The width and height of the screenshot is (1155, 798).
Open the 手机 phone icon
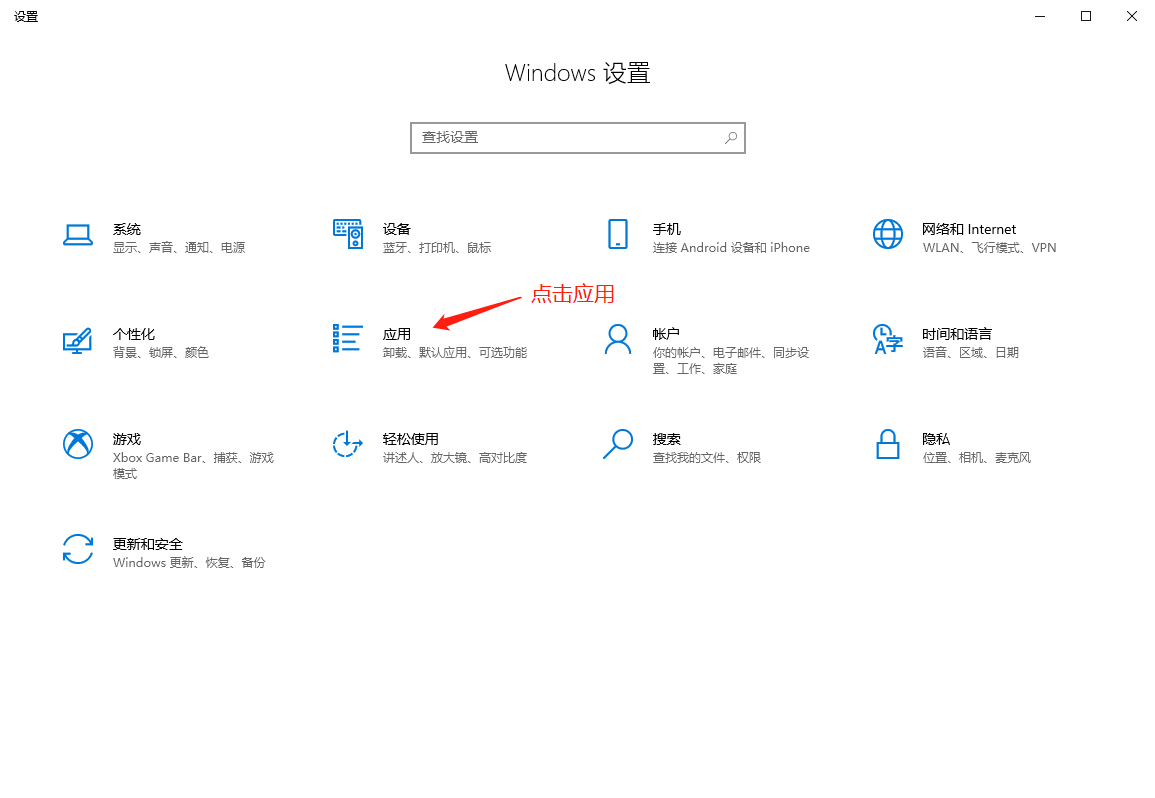coord(618,234)
